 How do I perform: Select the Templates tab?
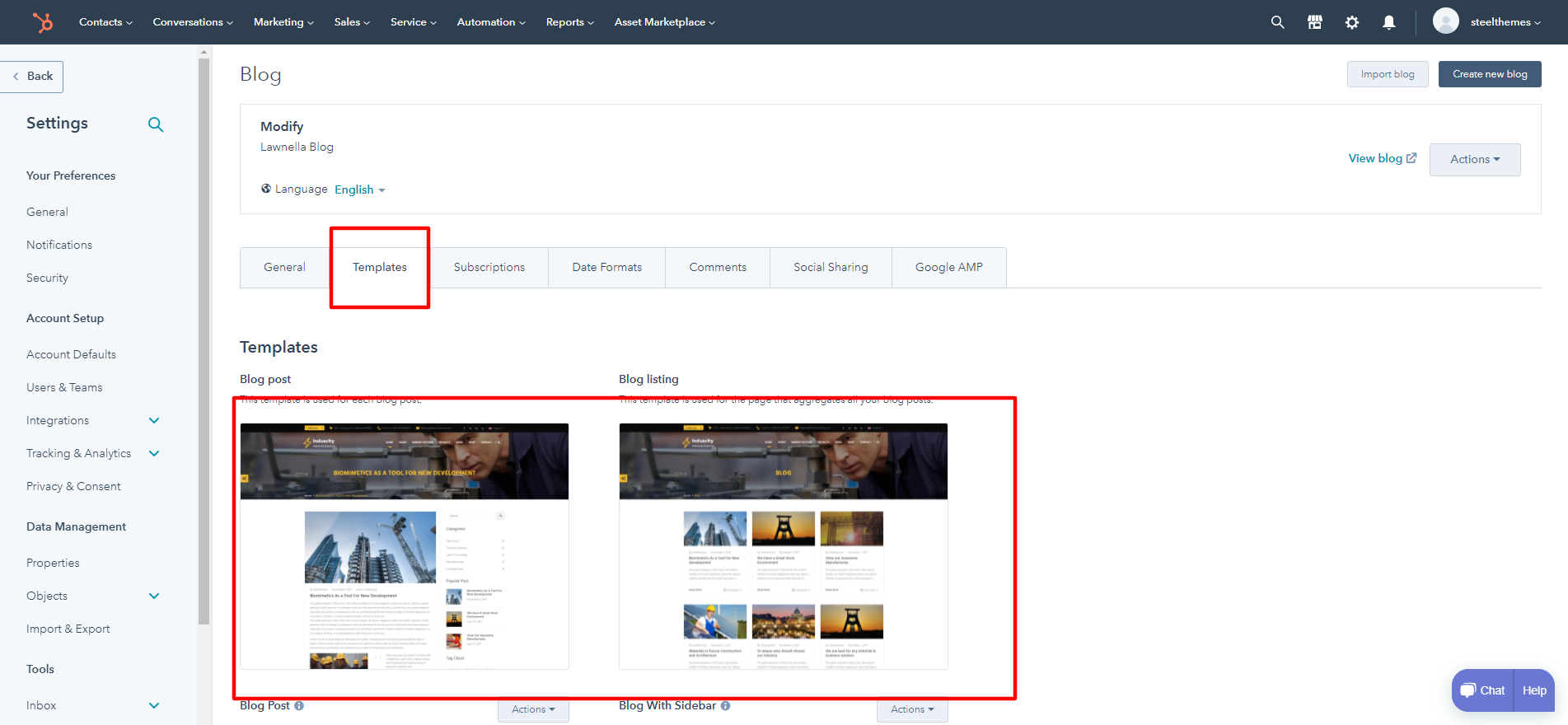click(x=380, y=268)
